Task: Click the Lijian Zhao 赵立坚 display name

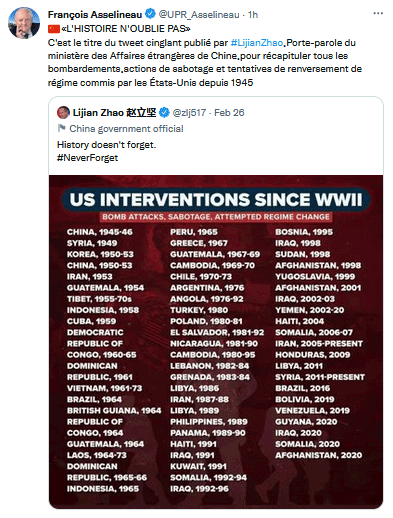Action: (114, 113)
